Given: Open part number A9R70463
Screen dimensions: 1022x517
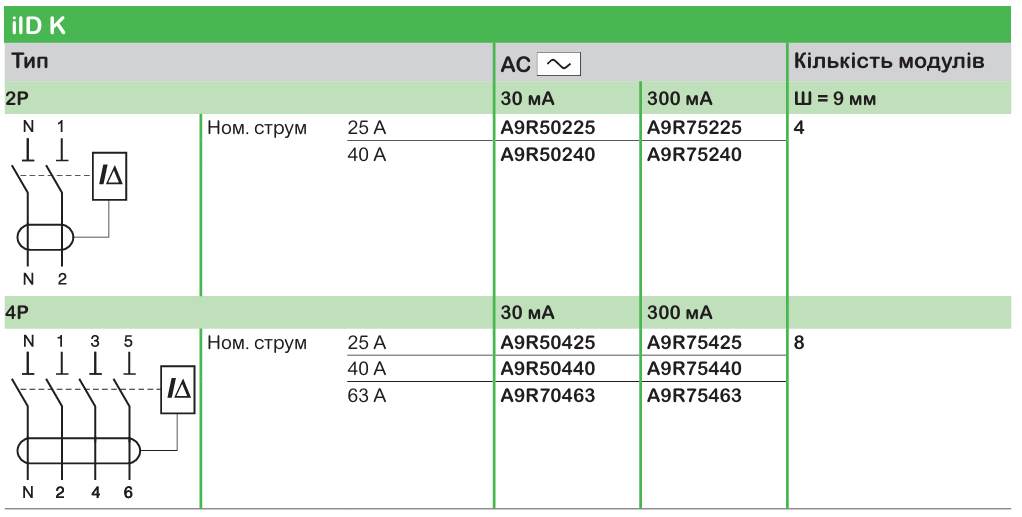Looking at the screenshot, I should pyautogui.click(x=548, y=396).
